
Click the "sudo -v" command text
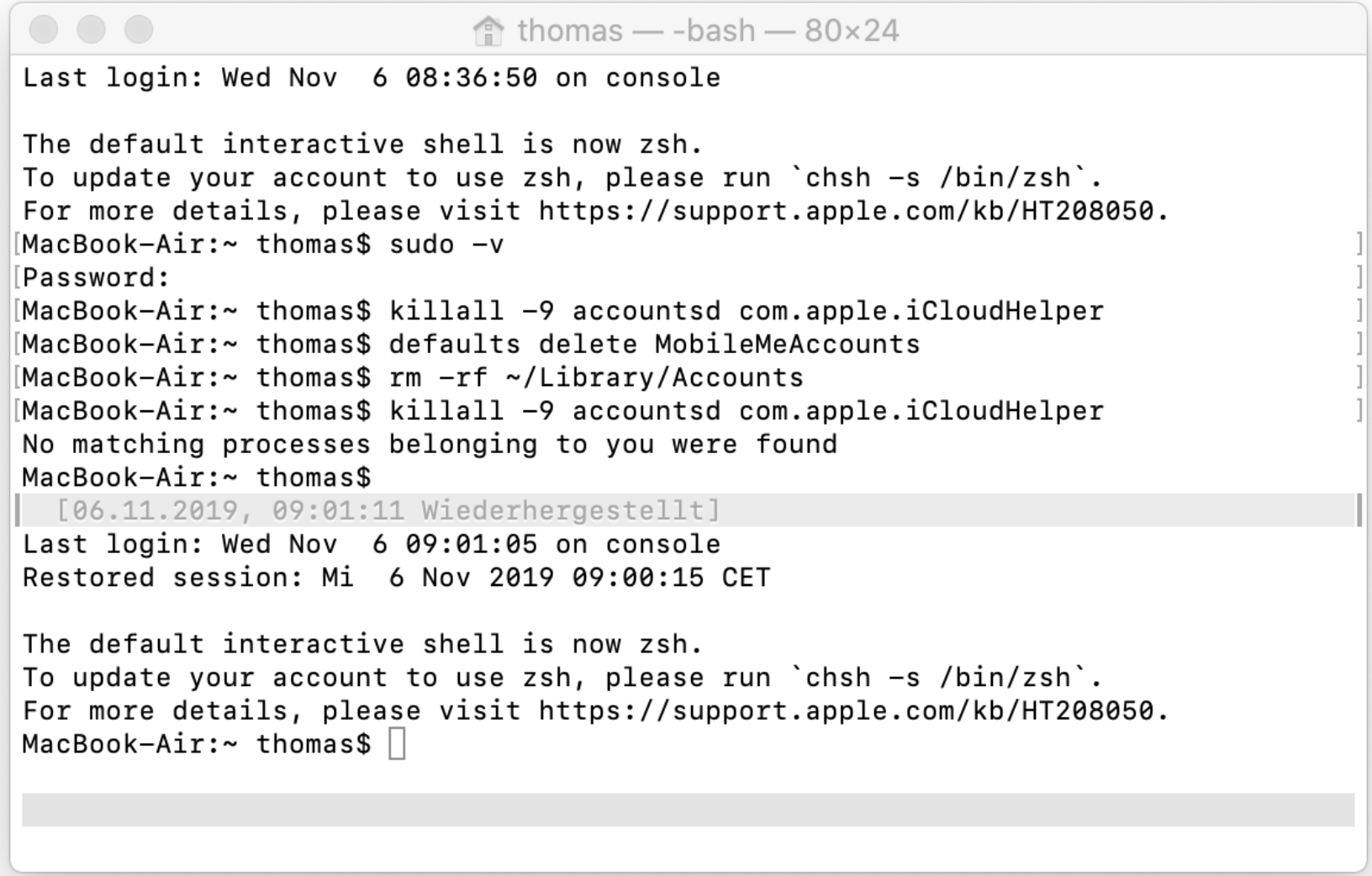[x=446, y=245]
